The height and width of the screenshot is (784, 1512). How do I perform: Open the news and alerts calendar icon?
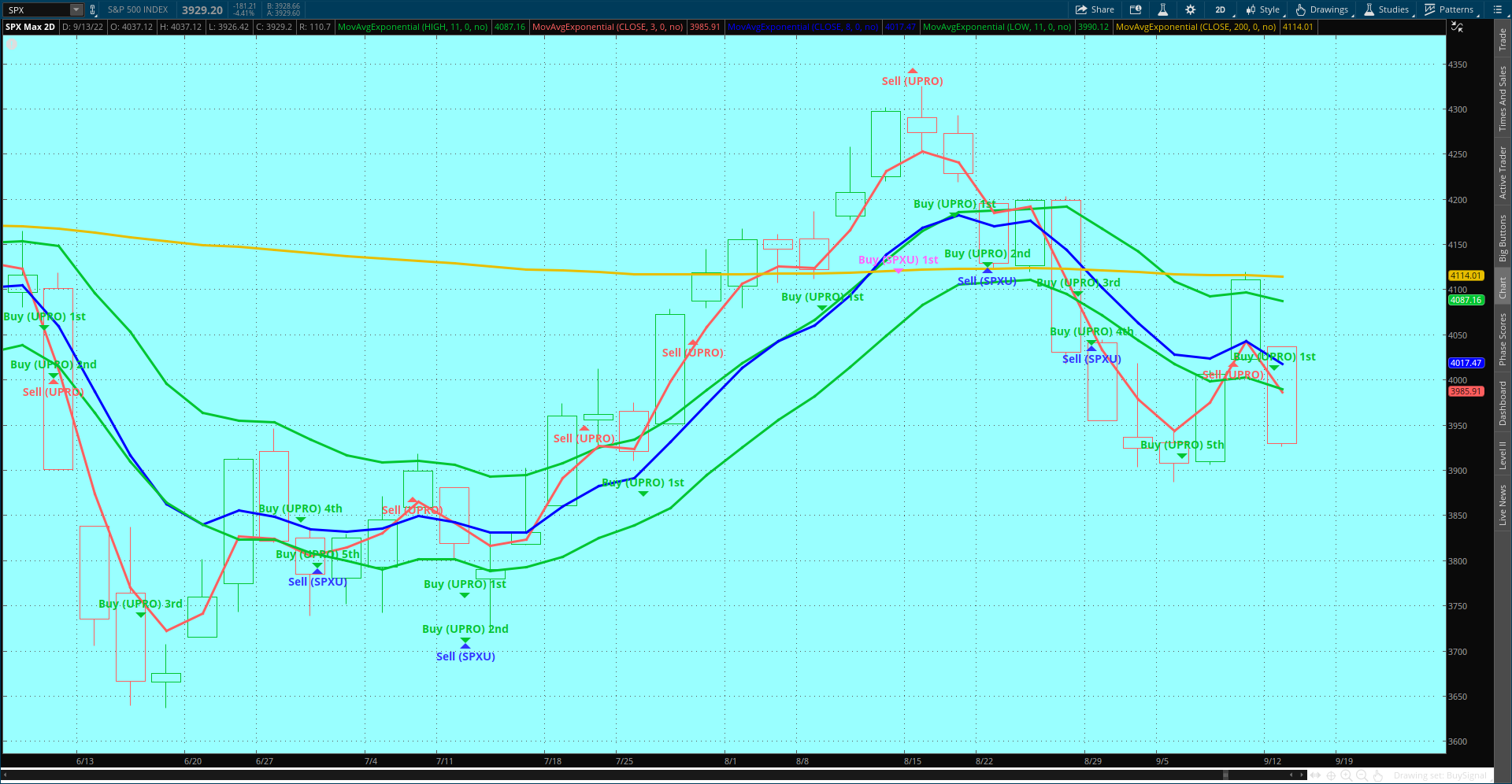1136,9
